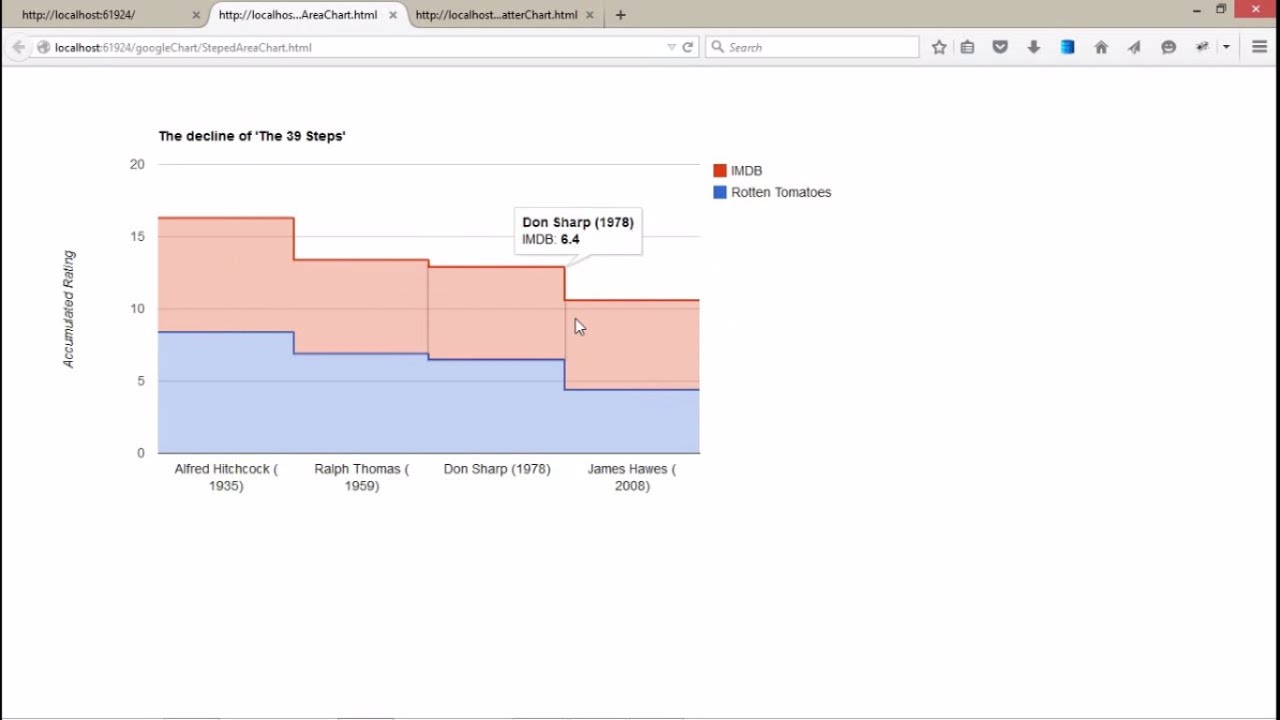Close the atterChart.html tab
The width and height of the screenshot is (1280, 720).
point(589,15)
